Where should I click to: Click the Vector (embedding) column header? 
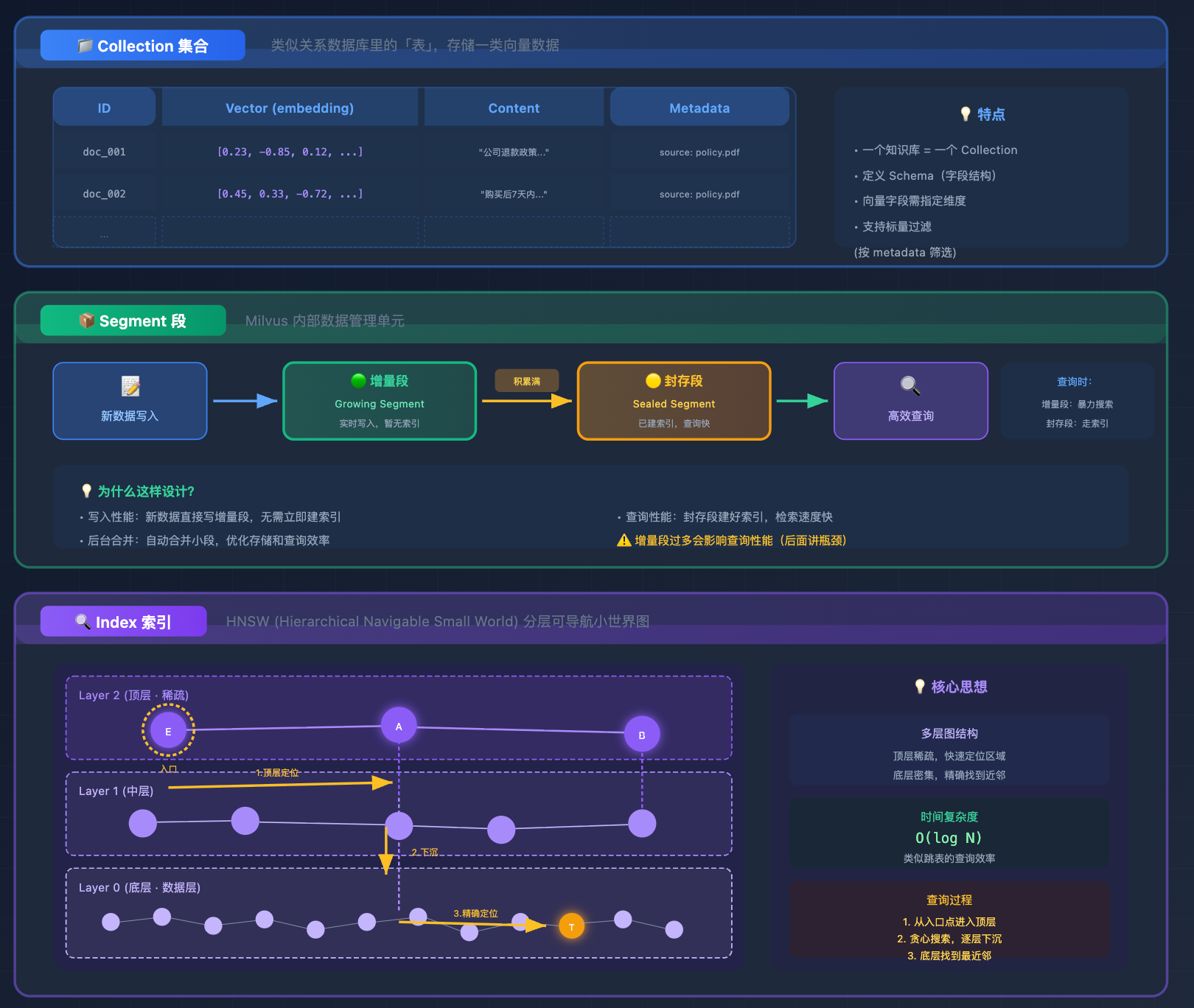(290, 108)
